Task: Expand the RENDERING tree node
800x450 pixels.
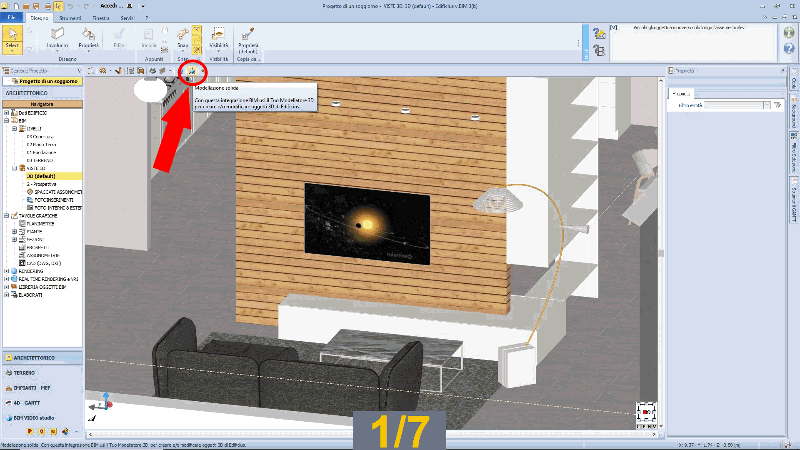Action: 7,271
